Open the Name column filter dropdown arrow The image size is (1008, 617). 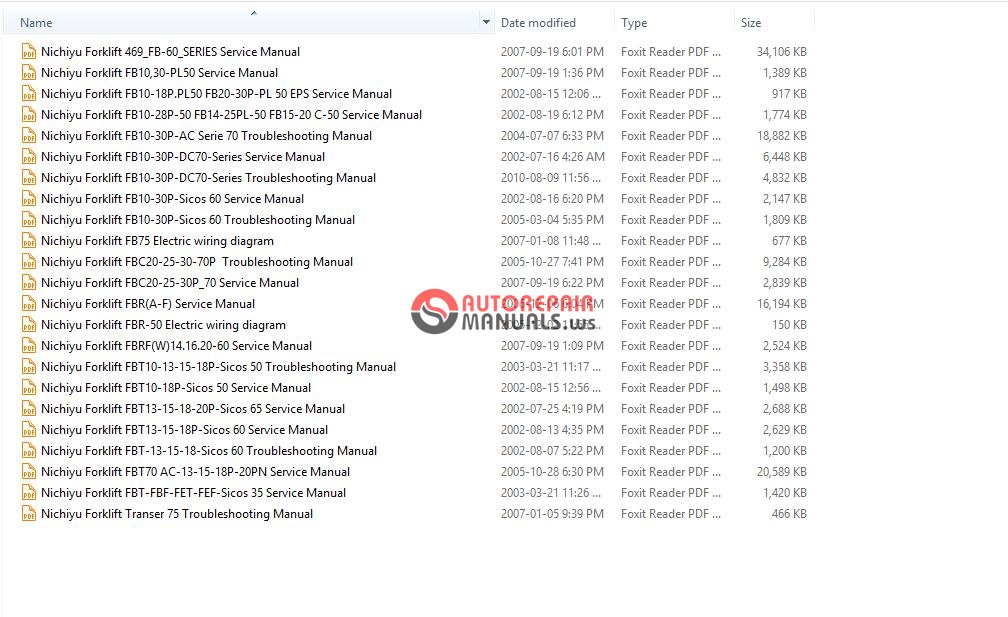coord(486,22)
